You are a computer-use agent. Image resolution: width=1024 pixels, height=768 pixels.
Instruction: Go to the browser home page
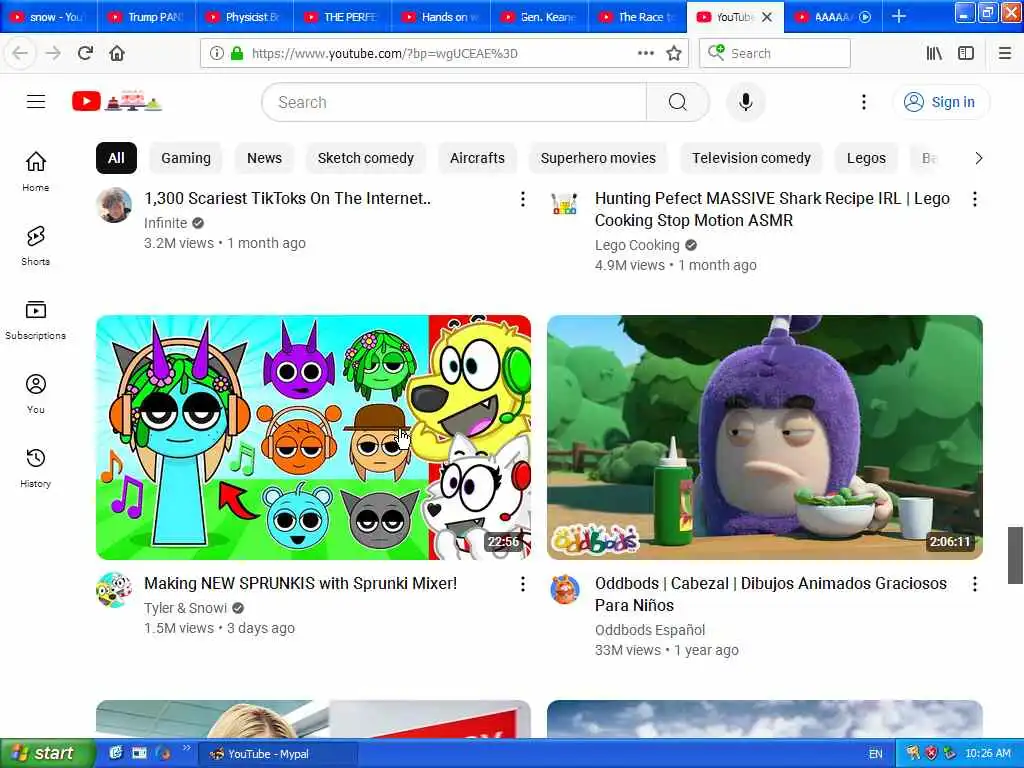[117, 53]
